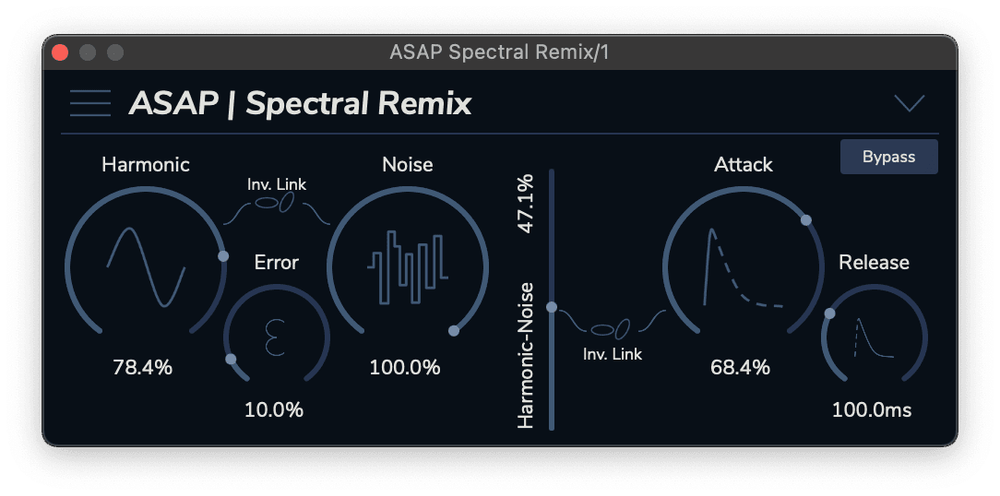1000x496 pixels.
Task: Click the sine wave icon in Harmonic knob
Action: [146, 266]
